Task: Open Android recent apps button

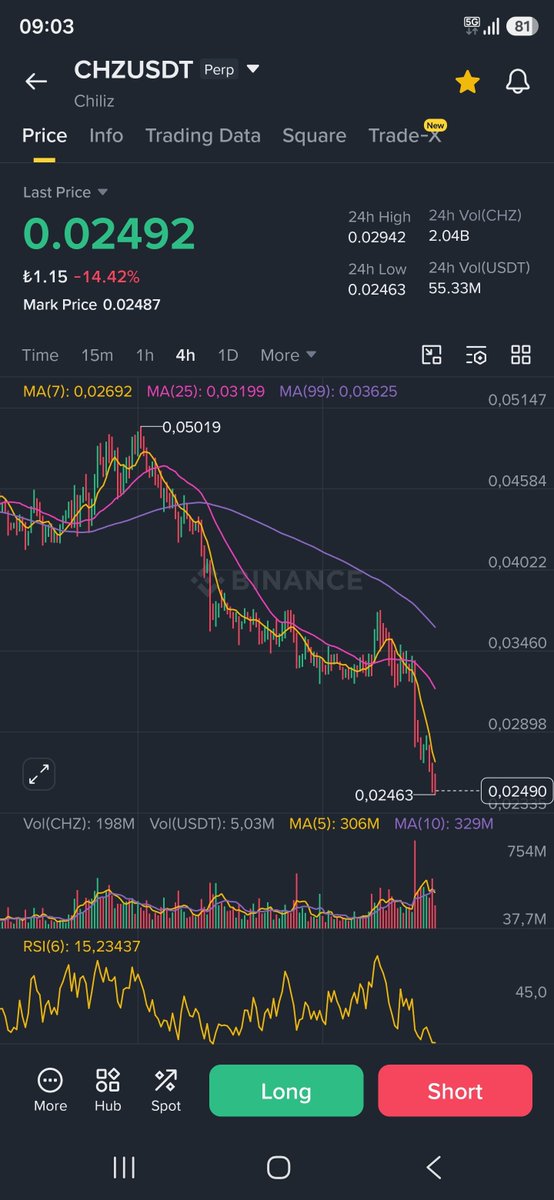Action: click(123, 1167)
